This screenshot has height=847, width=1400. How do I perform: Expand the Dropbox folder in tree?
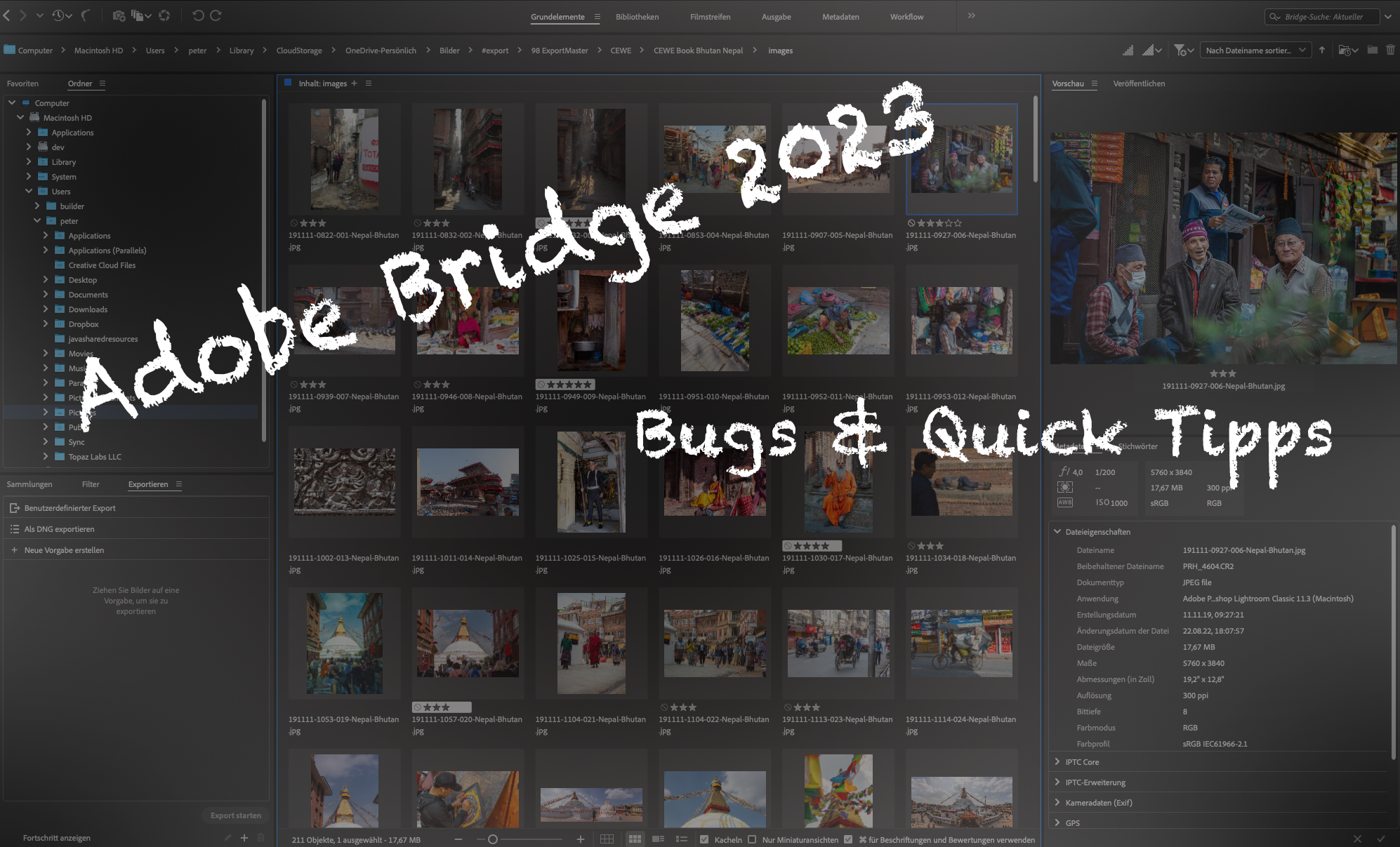tap(46, 324)
